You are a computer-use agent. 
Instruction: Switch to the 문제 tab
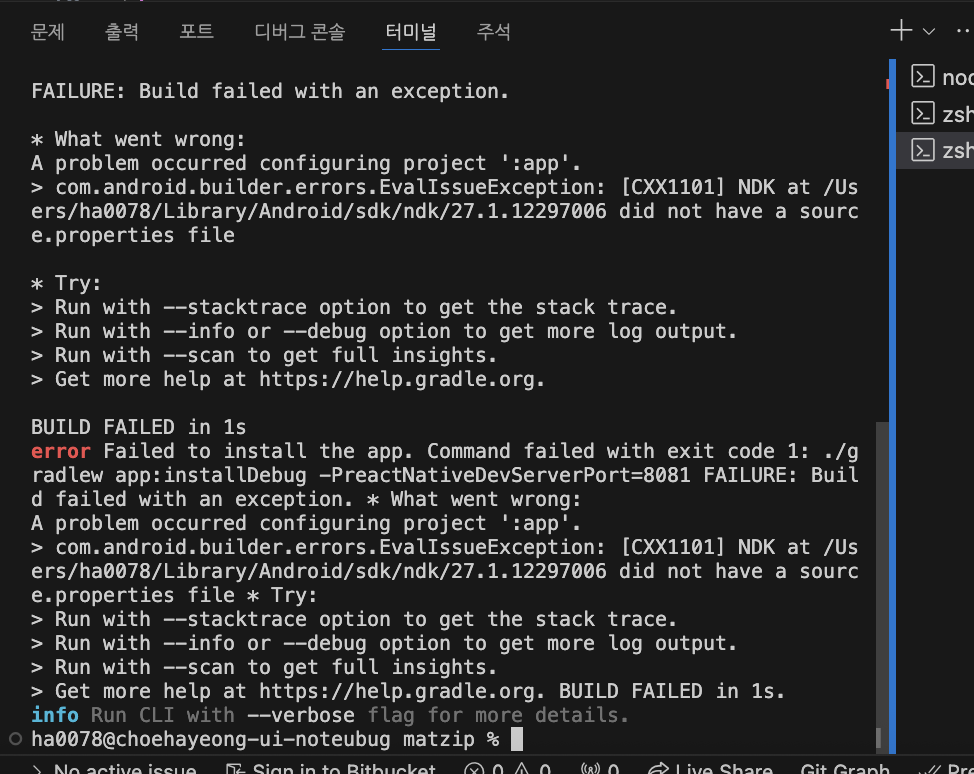[x=48, y=31]
